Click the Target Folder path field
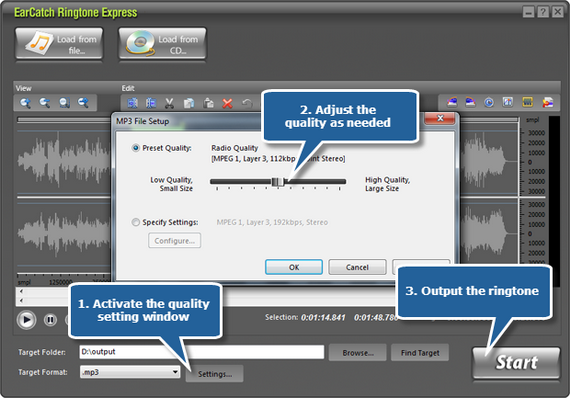570x398 pixels. (x=202, y=352)
